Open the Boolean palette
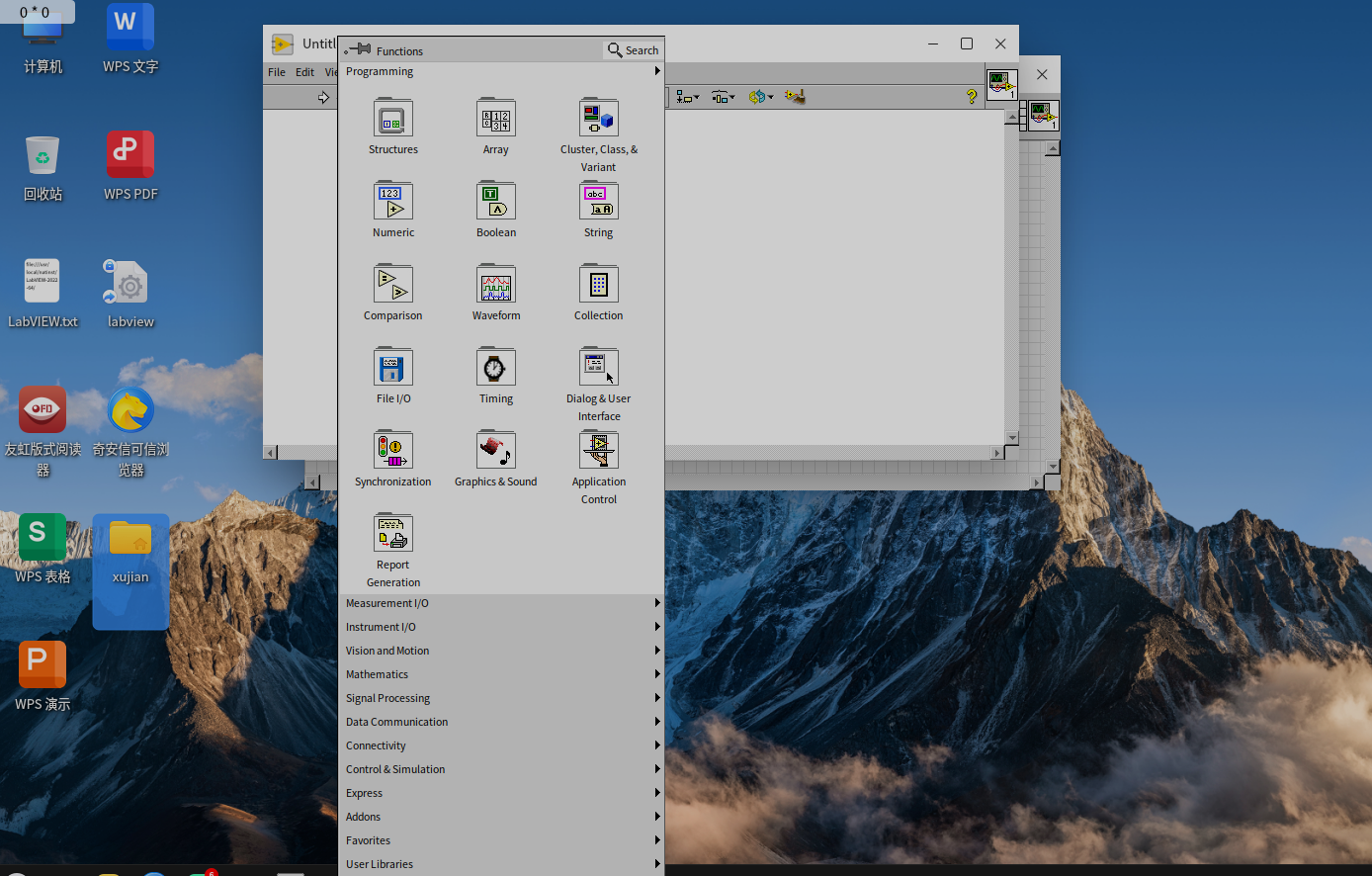 tap(496, 201)
